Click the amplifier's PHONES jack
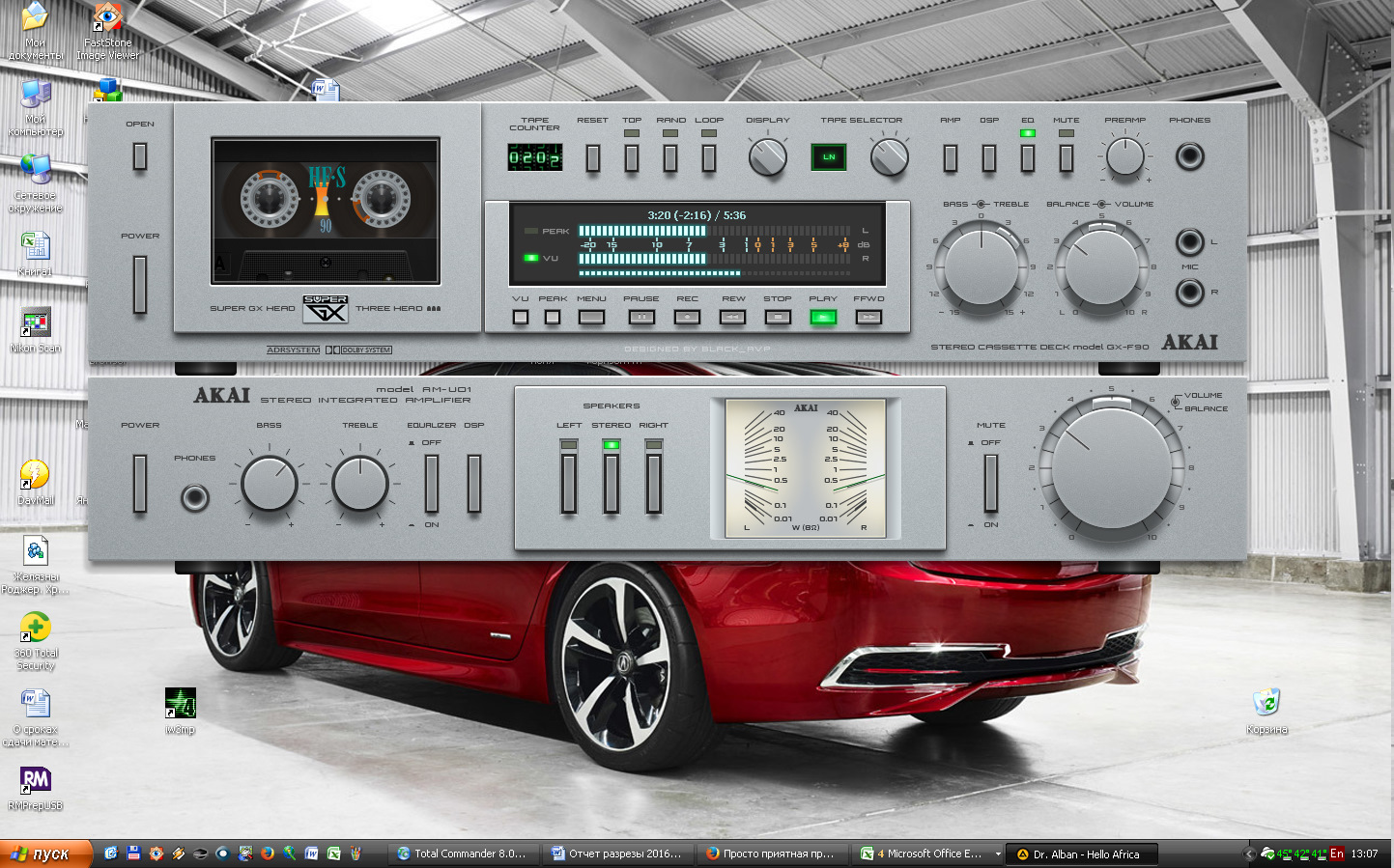Viewport: 1394px width, 868px height. pos(195,497)
